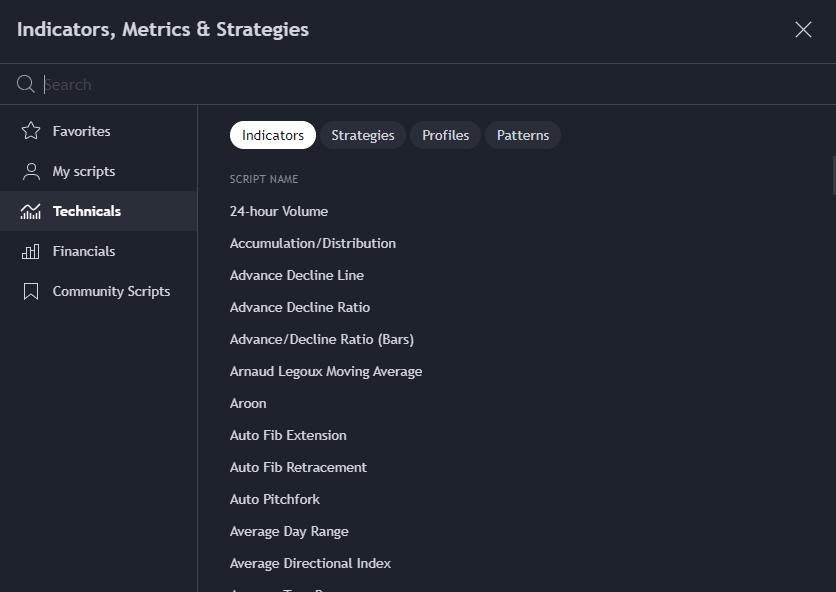Add Auto Fib Retracement indicator
This screenshot has width=836, height=592.
click(x=298, y=467)
